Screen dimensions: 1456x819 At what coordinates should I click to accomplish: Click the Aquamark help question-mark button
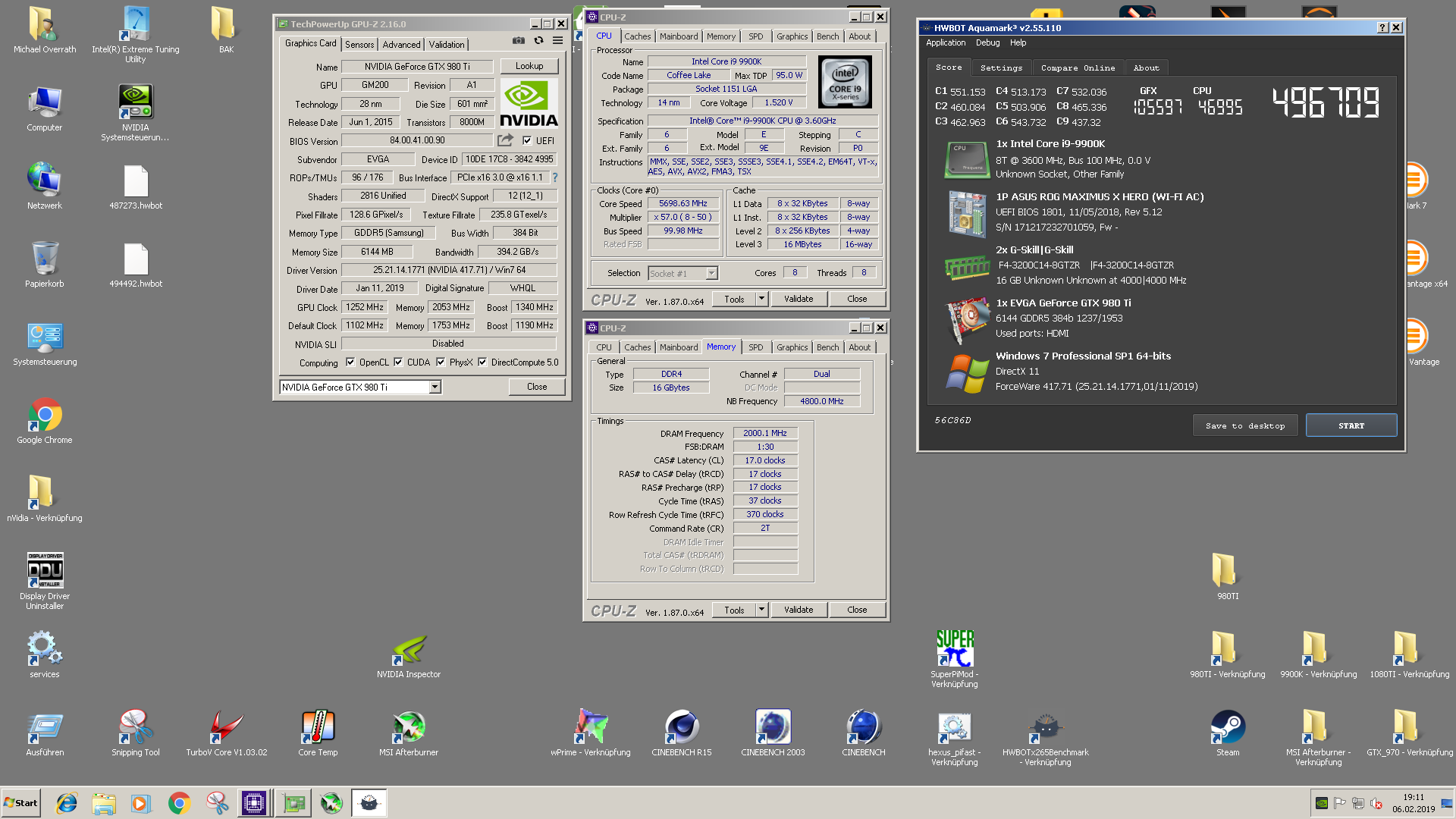[x=1382, y=27]
